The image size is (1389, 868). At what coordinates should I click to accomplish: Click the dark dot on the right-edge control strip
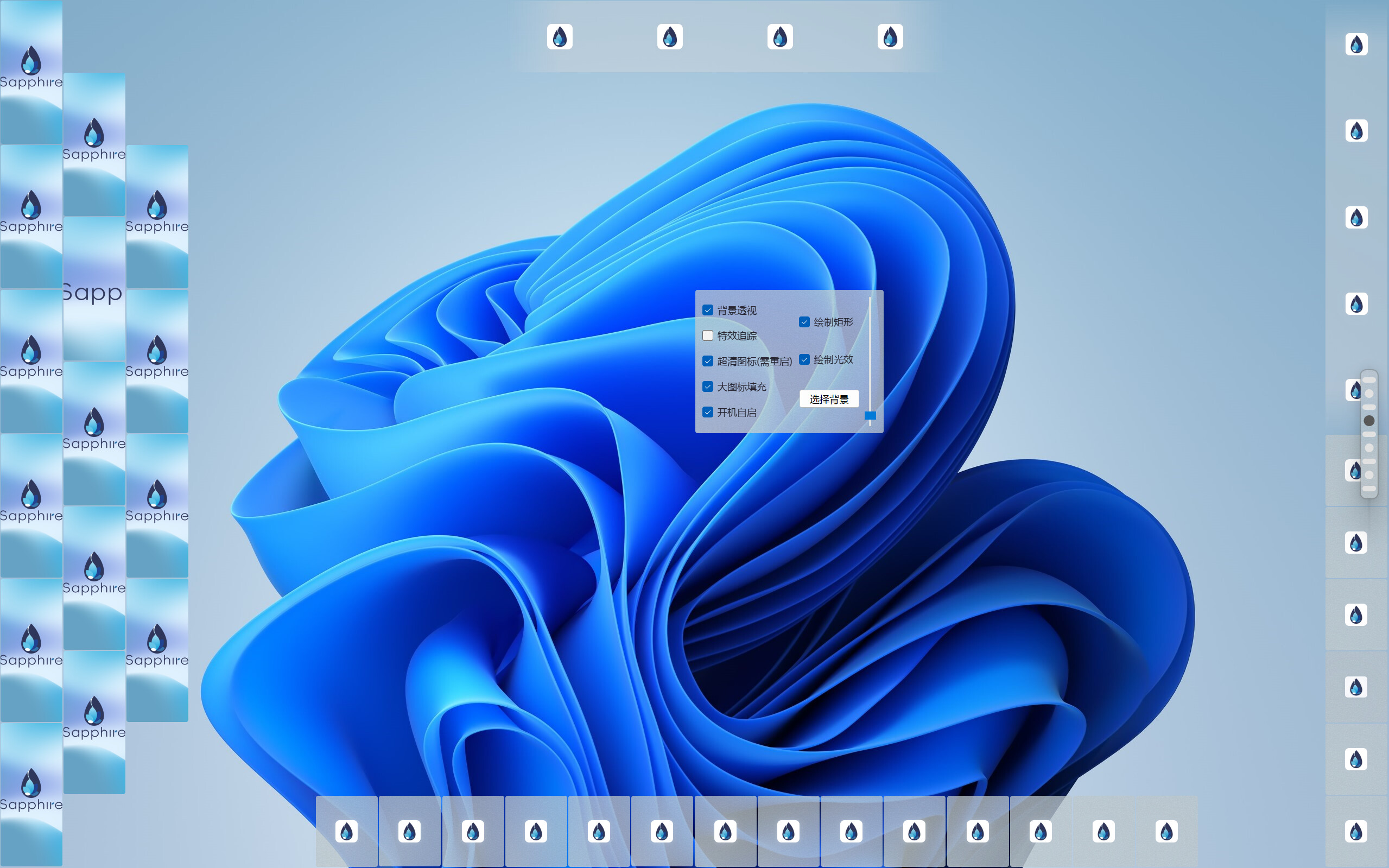point(1370,422)
